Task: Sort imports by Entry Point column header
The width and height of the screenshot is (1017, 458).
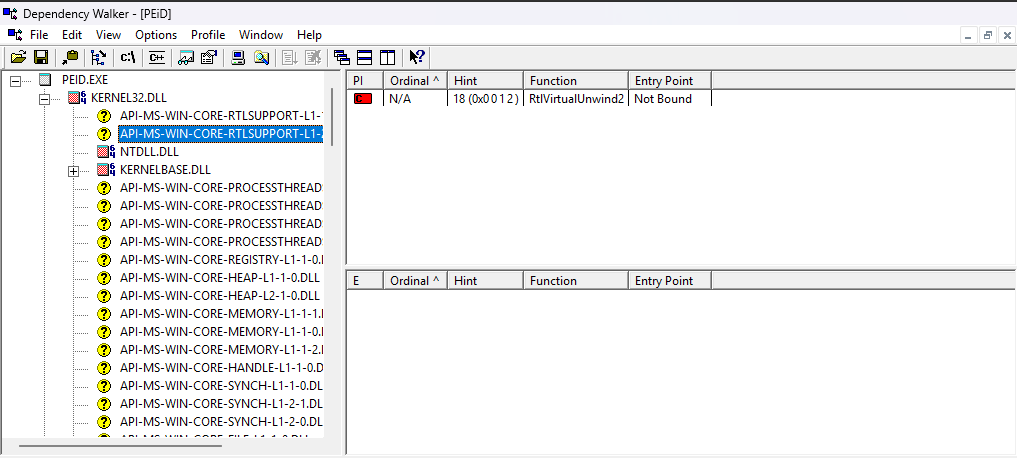Action: 670,80
